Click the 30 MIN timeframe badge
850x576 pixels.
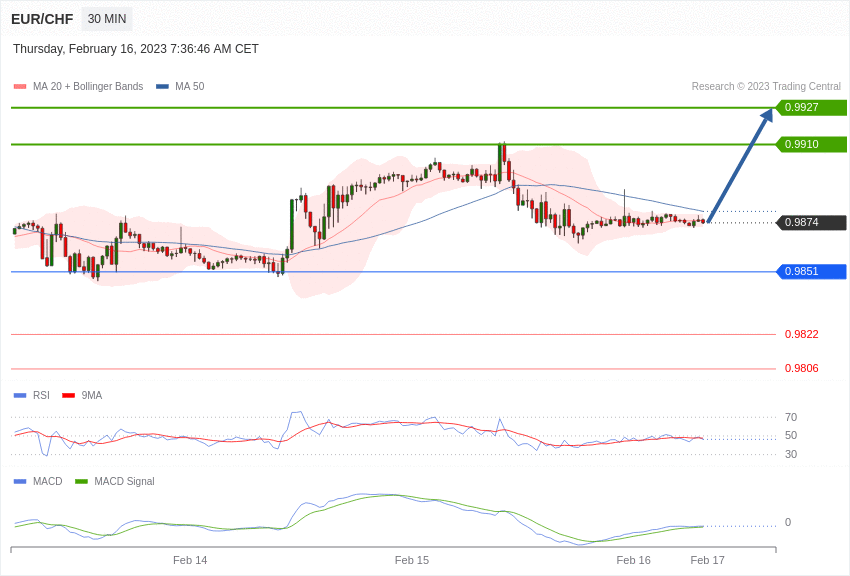tap(107, 19)
